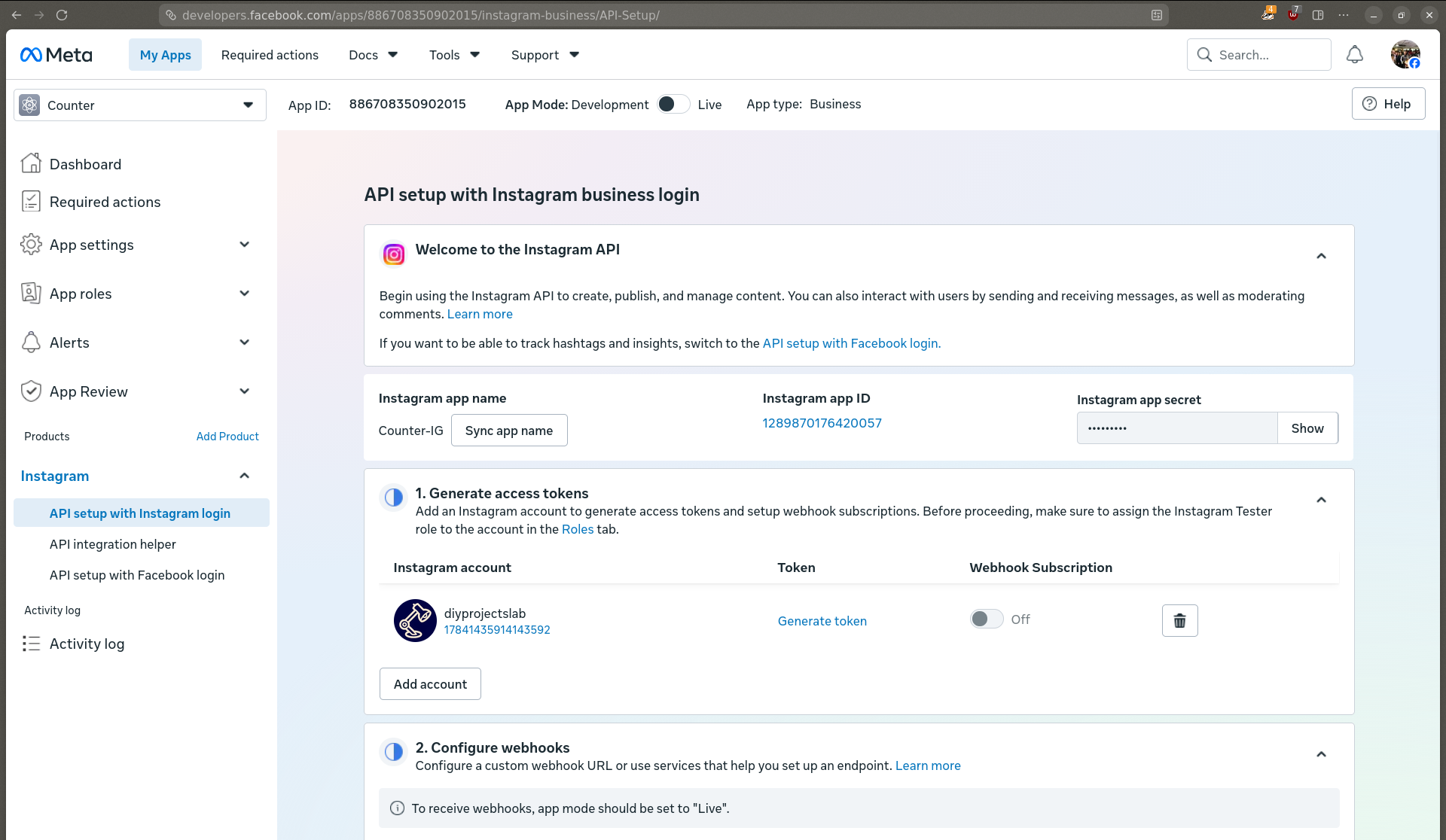Open the Counter app selector dropdown
The height and width of the screenshot is (840, 1446).
click(x=140, y=105)
